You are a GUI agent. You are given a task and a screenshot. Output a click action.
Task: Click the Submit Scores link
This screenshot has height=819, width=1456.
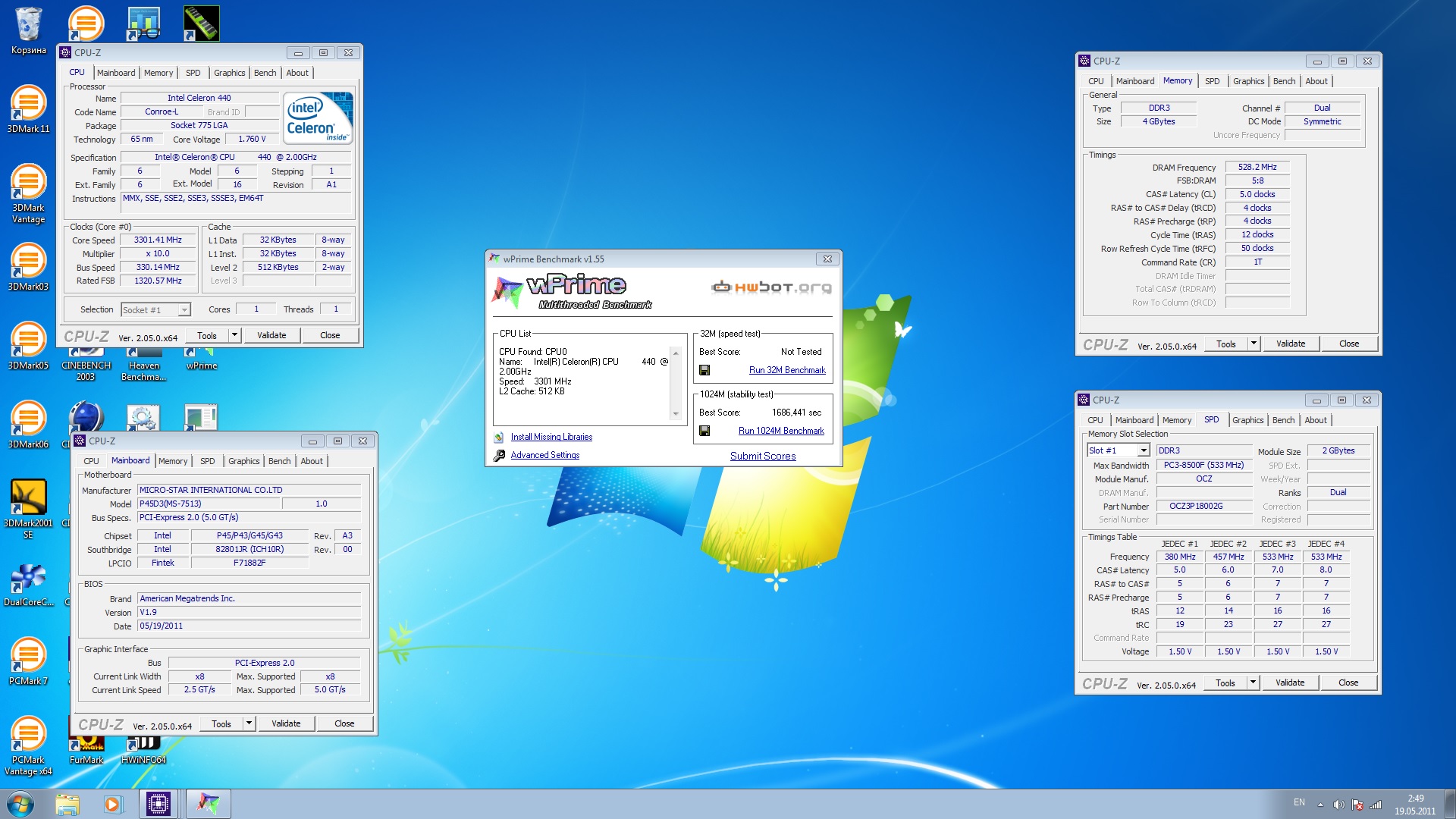763,456
